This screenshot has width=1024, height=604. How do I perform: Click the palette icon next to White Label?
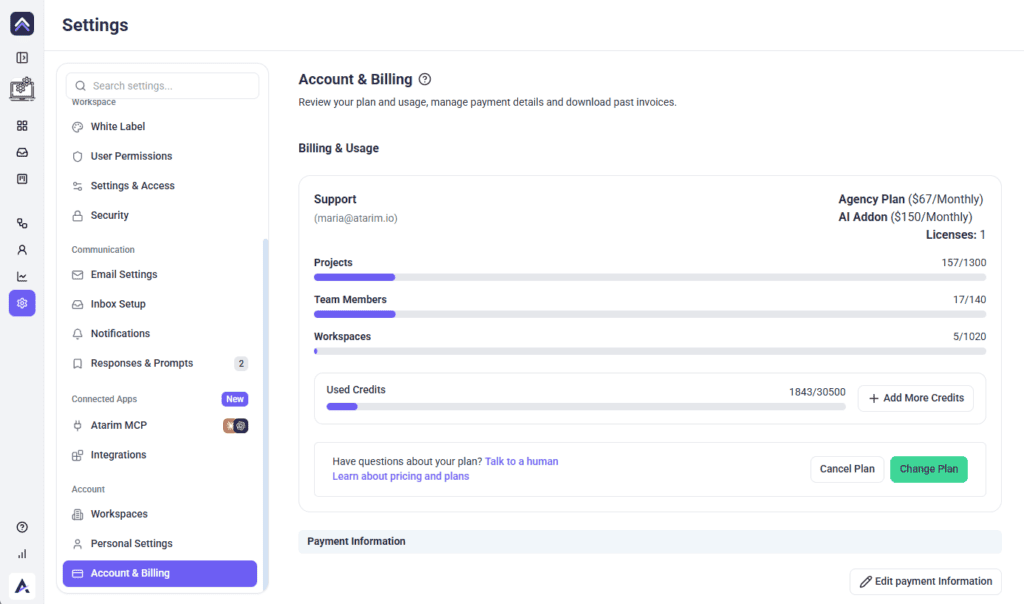(x=77, y=127)
